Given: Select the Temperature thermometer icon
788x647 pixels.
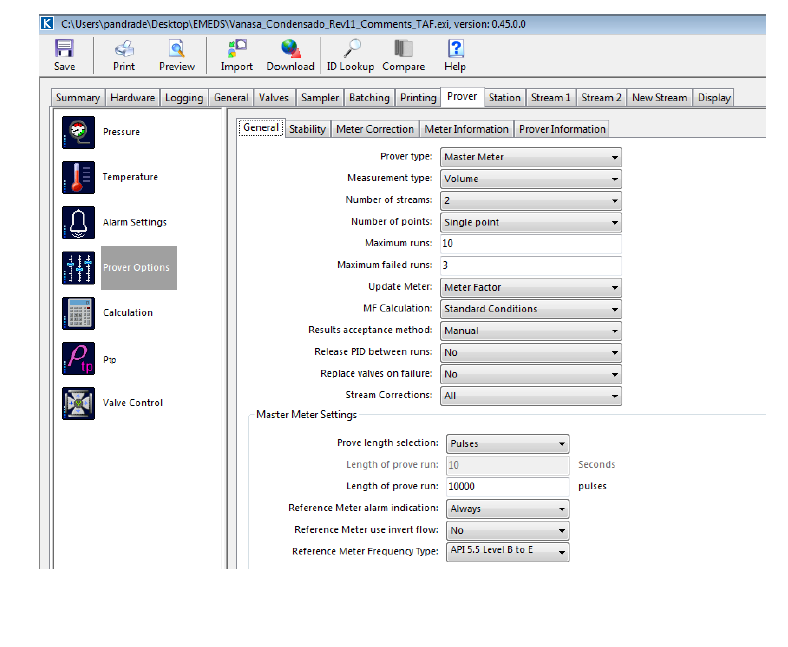Looking at the screenshot, I should point(78,177).
